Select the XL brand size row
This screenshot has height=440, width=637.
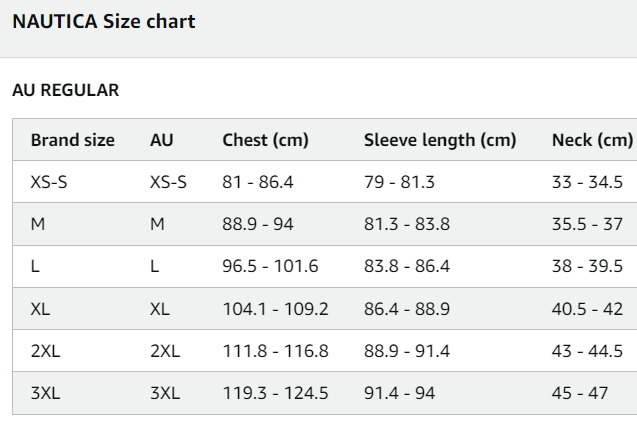click(40, 309)
